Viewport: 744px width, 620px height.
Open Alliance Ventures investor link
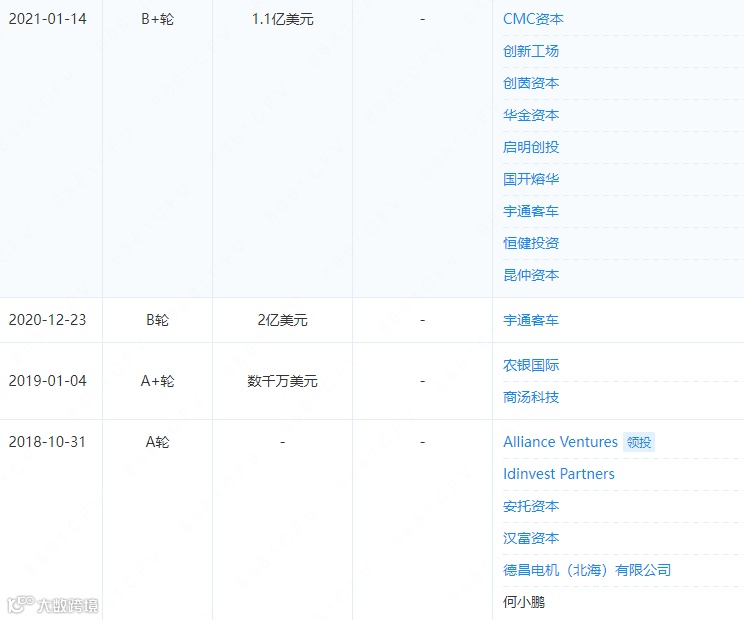point(560,442)
